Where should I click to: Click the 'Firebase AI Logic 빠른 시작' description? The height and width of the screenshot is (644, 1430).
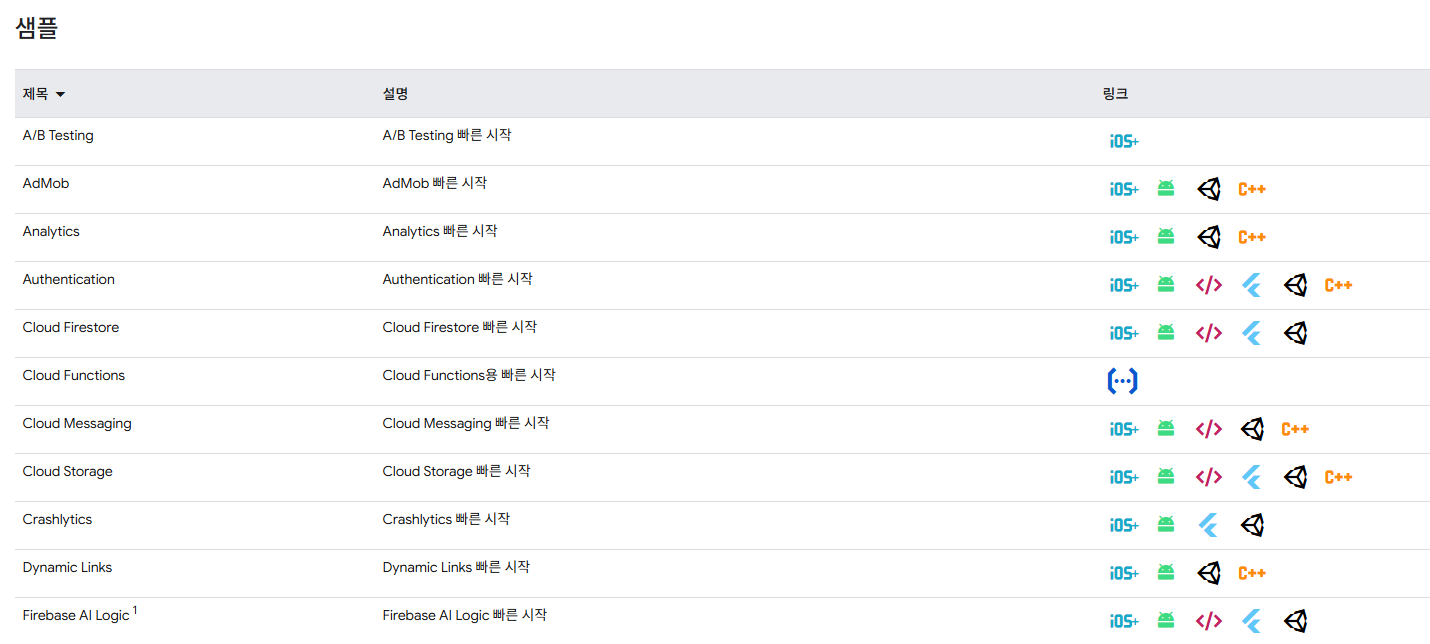[x=465, y=615]
